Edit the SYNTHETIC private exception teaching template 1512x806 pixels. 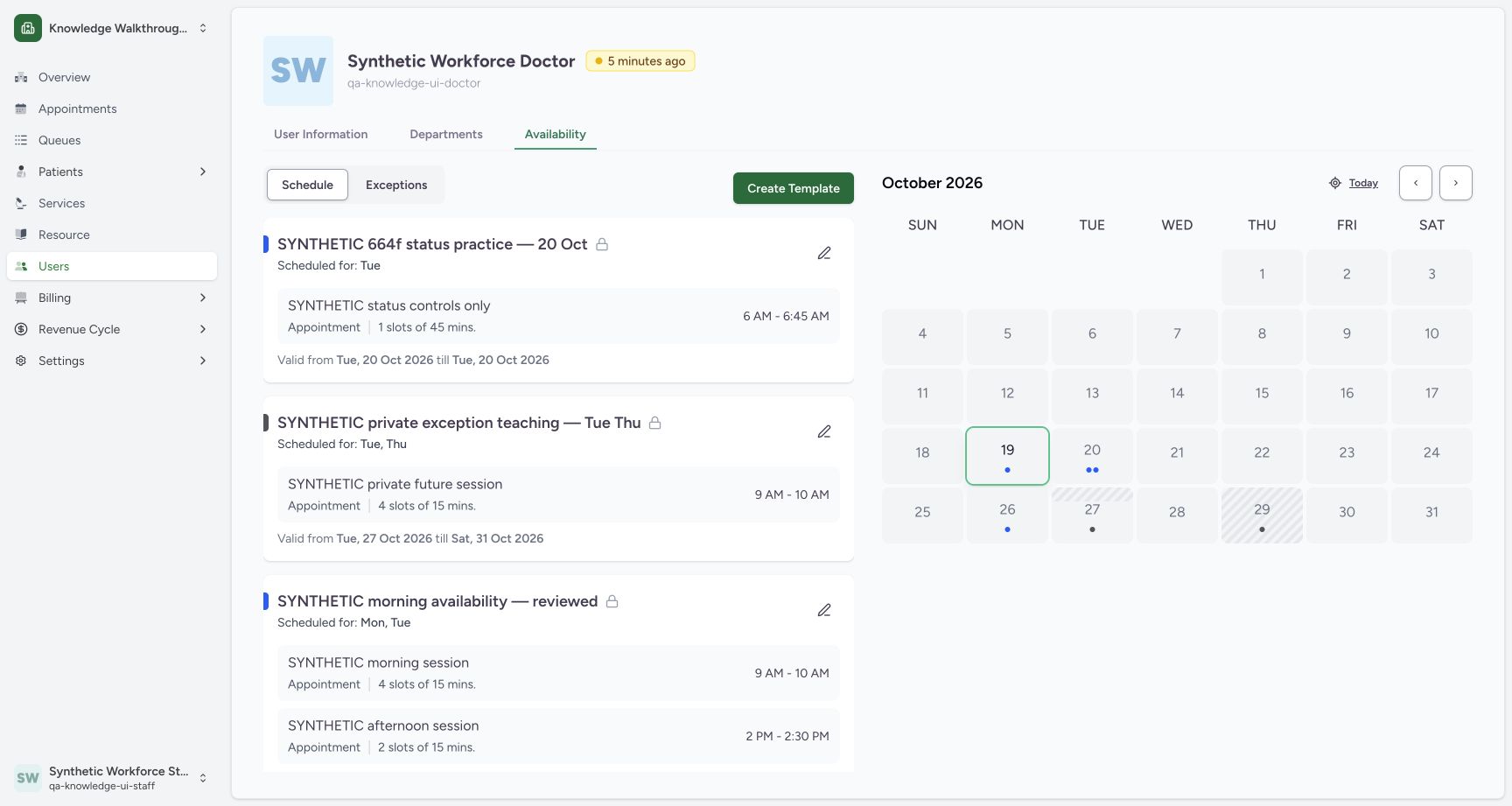824,431
